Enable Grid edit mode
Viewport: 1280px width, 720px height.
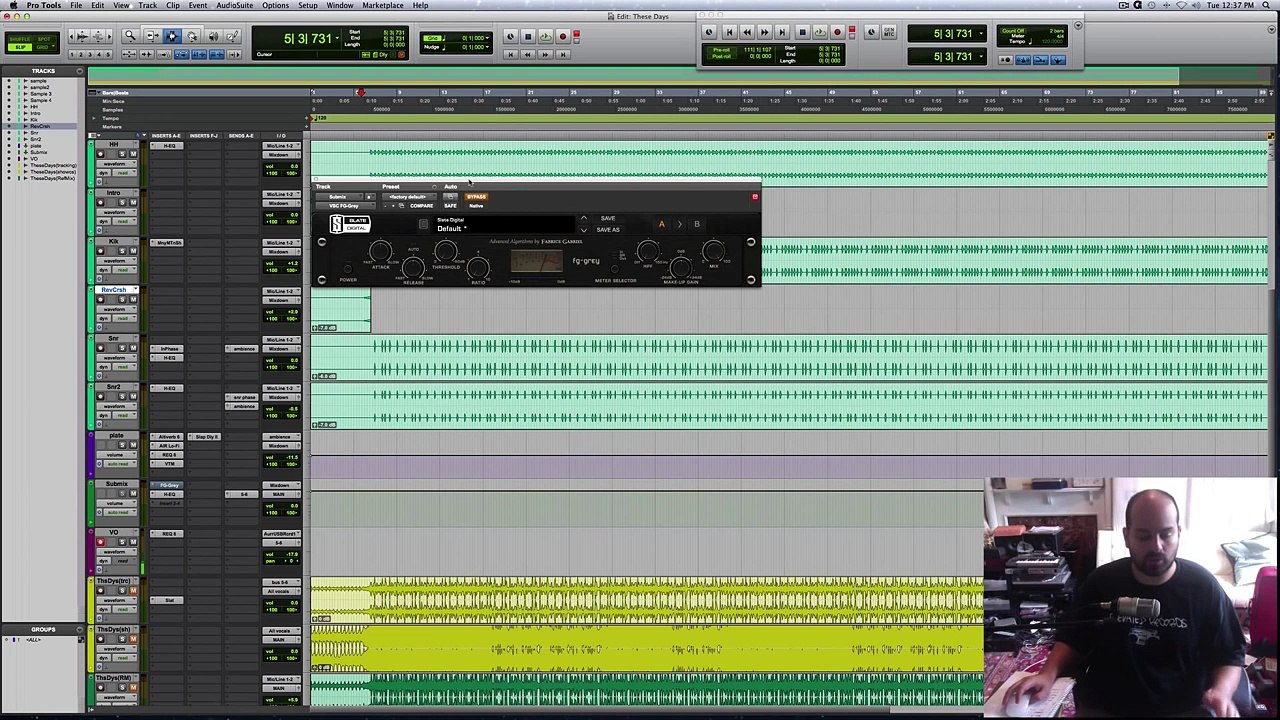click(42, 47)
